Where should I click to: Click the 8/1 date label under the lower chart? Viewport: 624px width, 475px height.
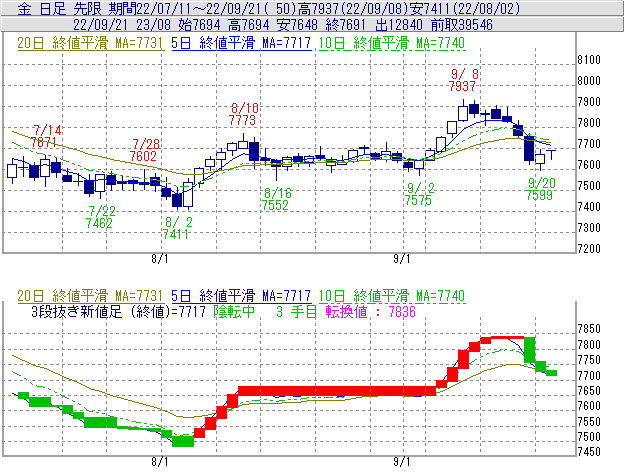point(160,462)
